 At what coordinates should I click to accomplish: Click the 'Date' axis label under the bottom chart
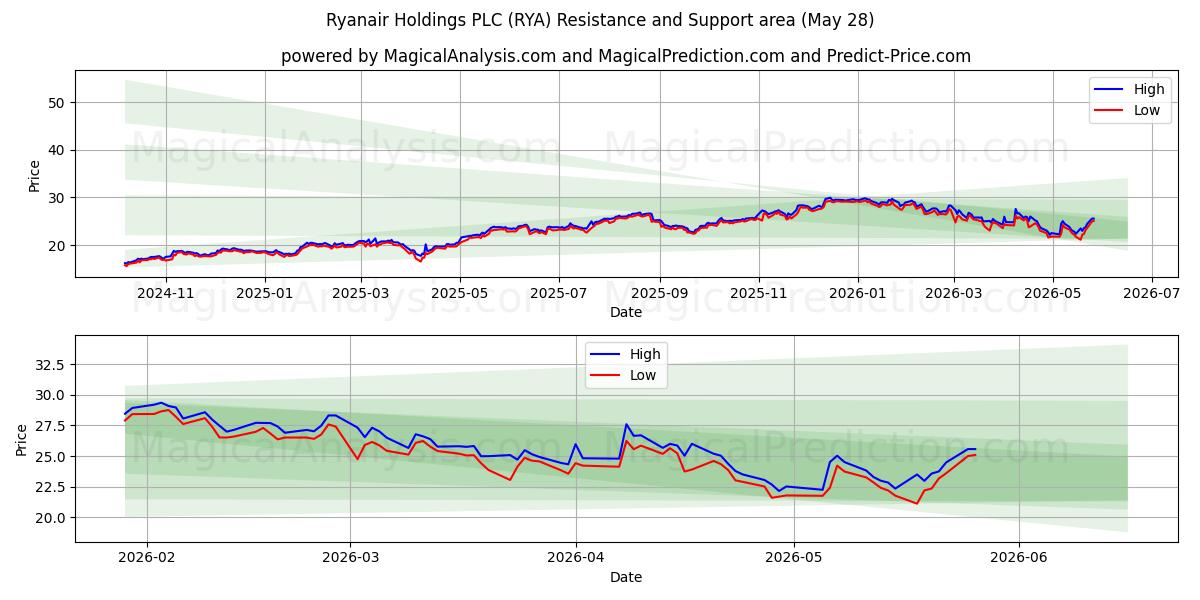click(x=626, y=577)
